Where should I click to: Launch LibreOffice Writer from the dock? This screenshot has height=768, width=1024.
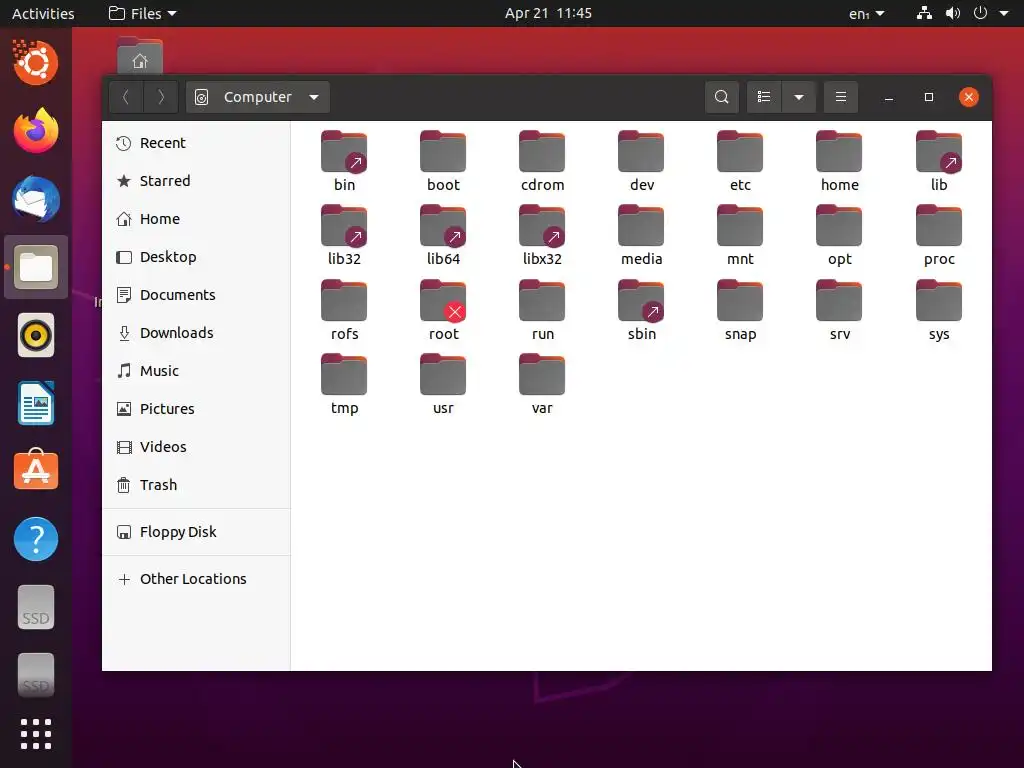click(36, 403)
